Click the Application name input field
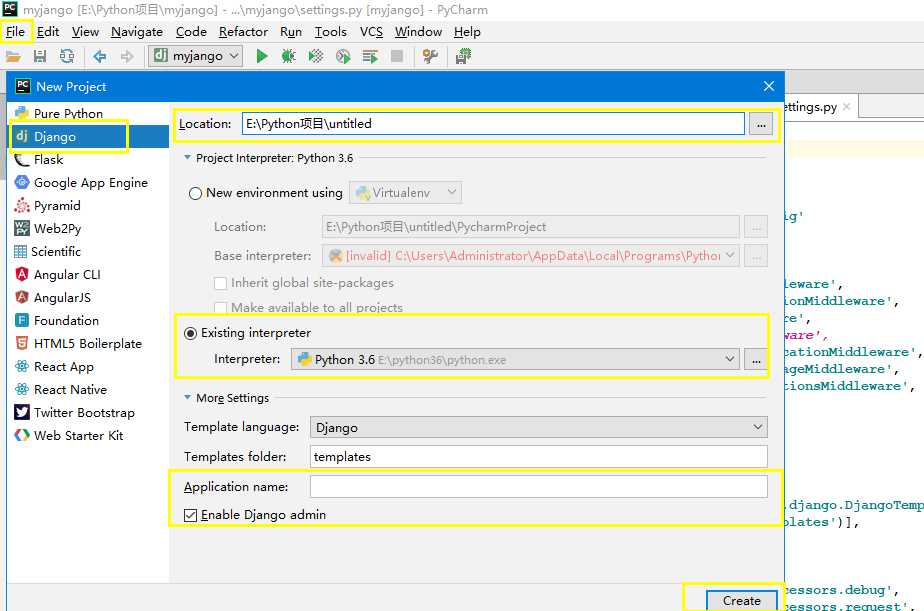 539,487
